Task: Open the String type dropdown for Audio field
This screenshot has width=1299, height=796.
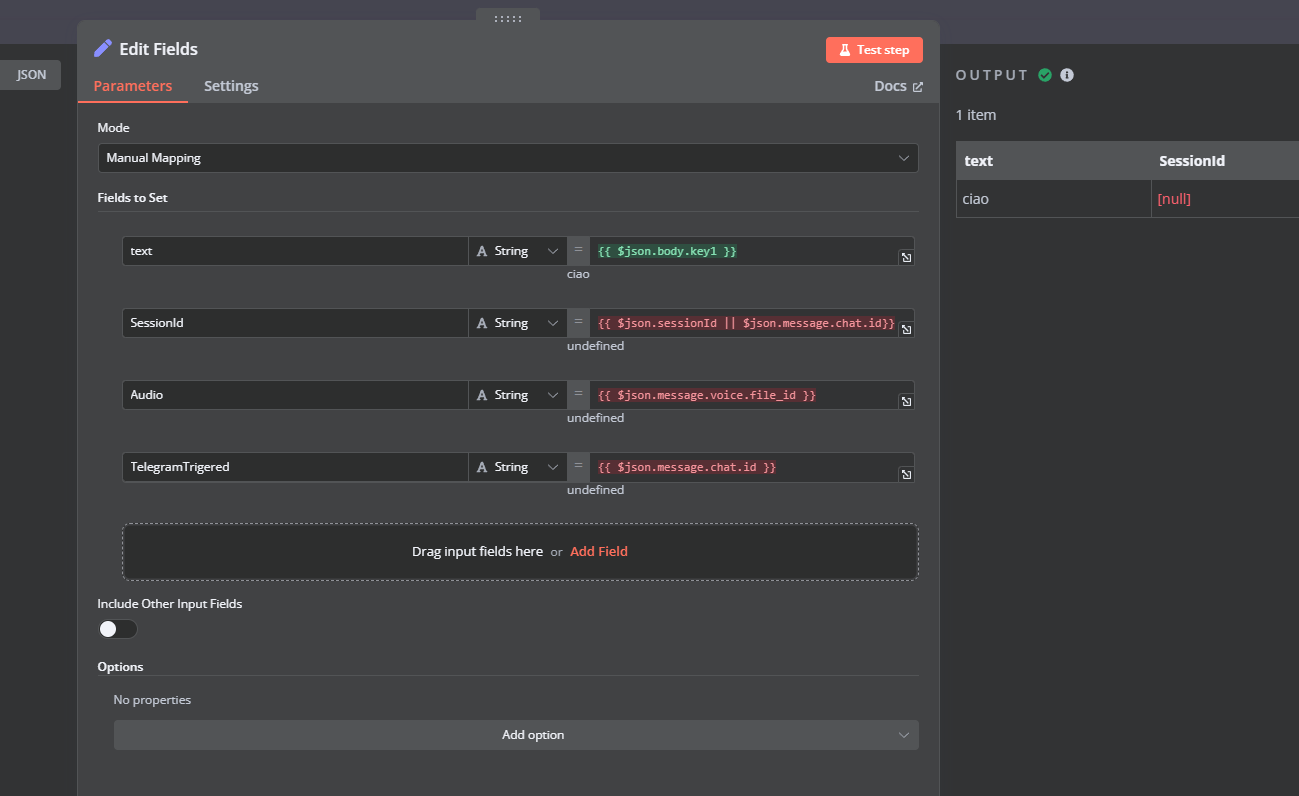Action: pos(516,394)
